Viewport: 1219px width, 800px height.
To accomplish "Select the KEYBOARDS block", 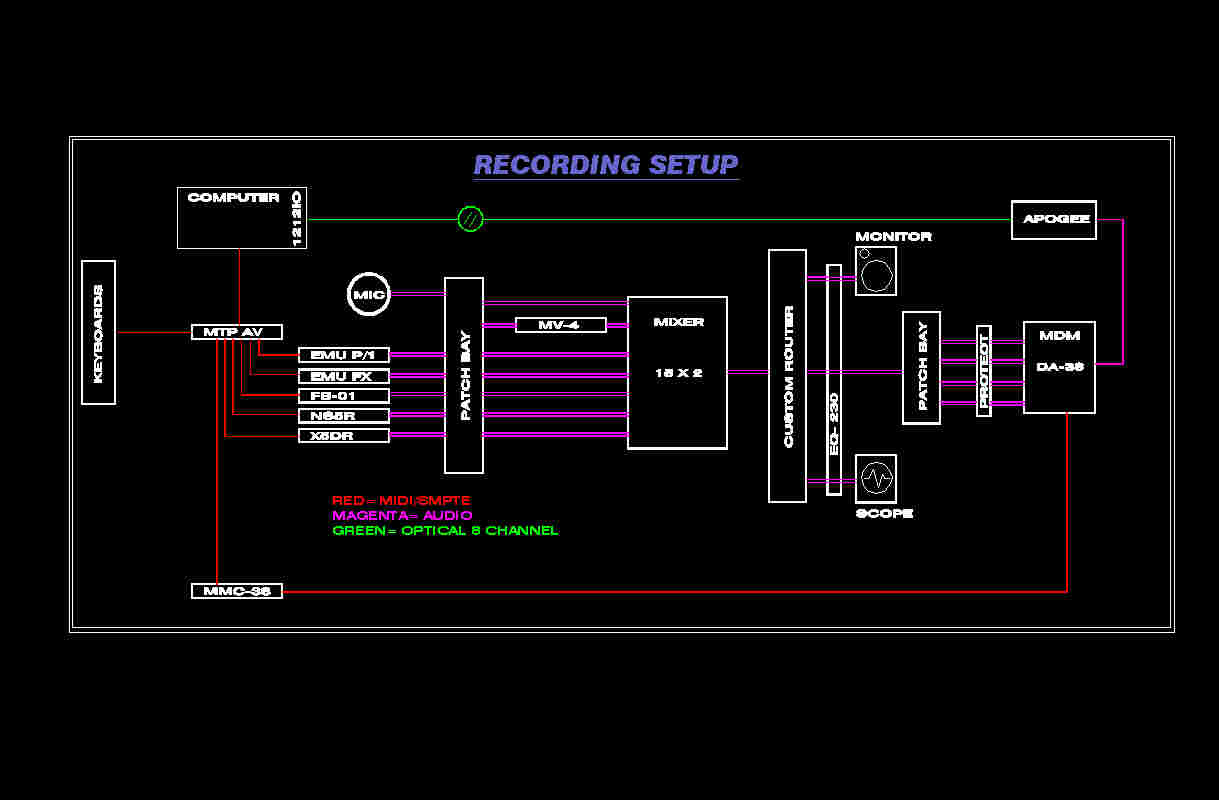I will click(x=98, y=332).
